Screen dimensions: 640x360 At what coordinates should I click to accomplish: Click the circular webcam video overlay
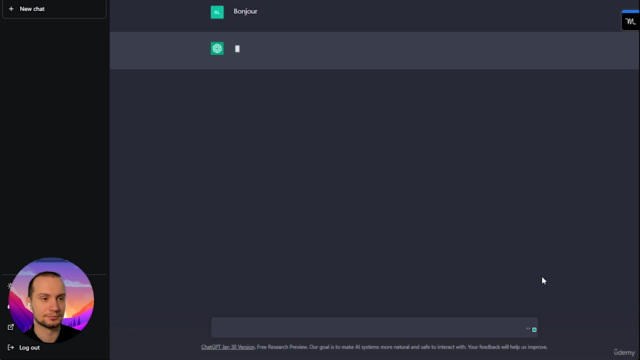(x=51, y=300)
